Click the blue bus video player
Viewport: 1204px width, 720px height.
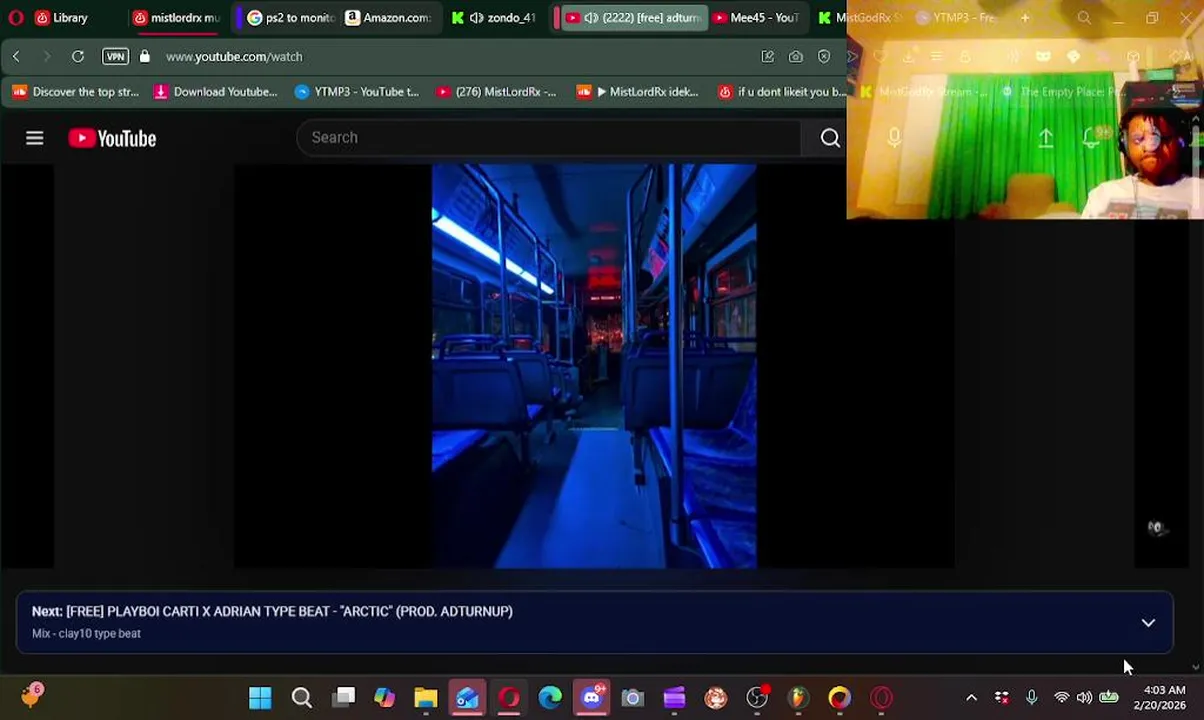[594, 366]
